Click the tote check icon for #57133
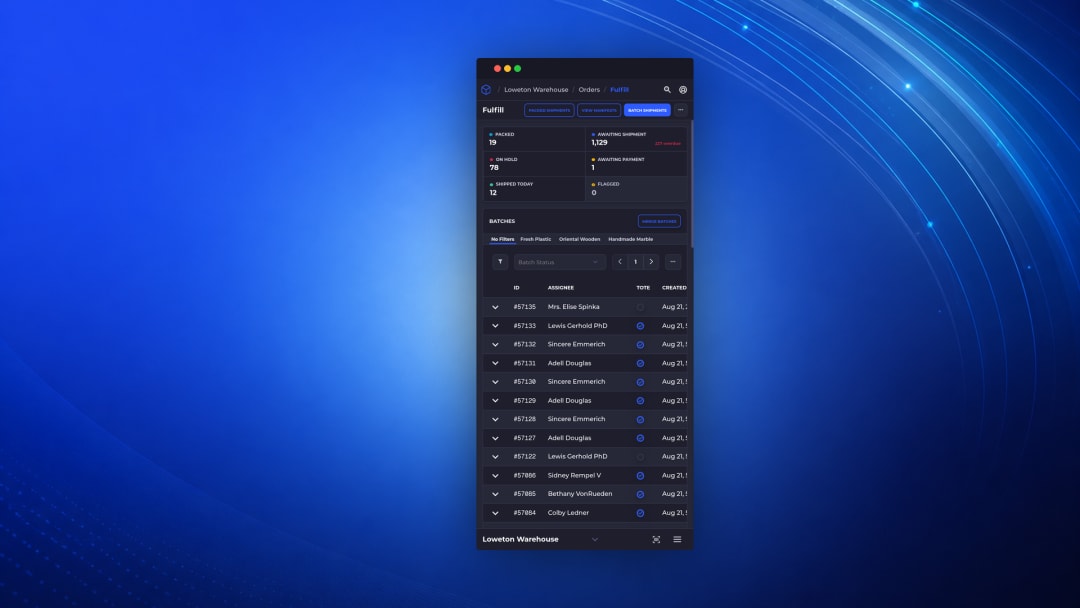Screen dimensions: 1080x608 pos(641,326)
